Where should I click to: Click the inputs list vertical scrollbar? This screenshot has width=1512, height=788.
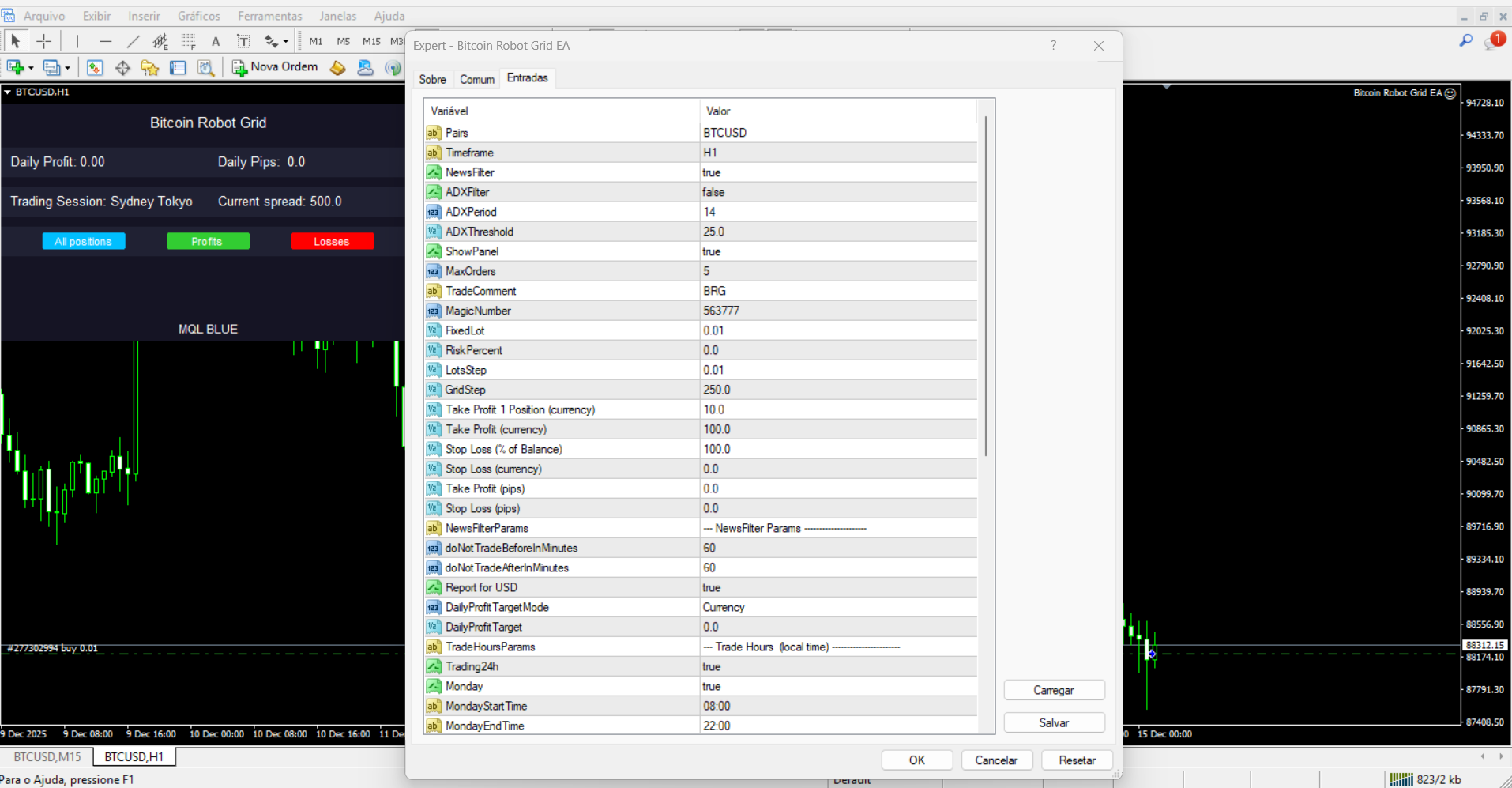pyautogui.click(x=986, y=286)
